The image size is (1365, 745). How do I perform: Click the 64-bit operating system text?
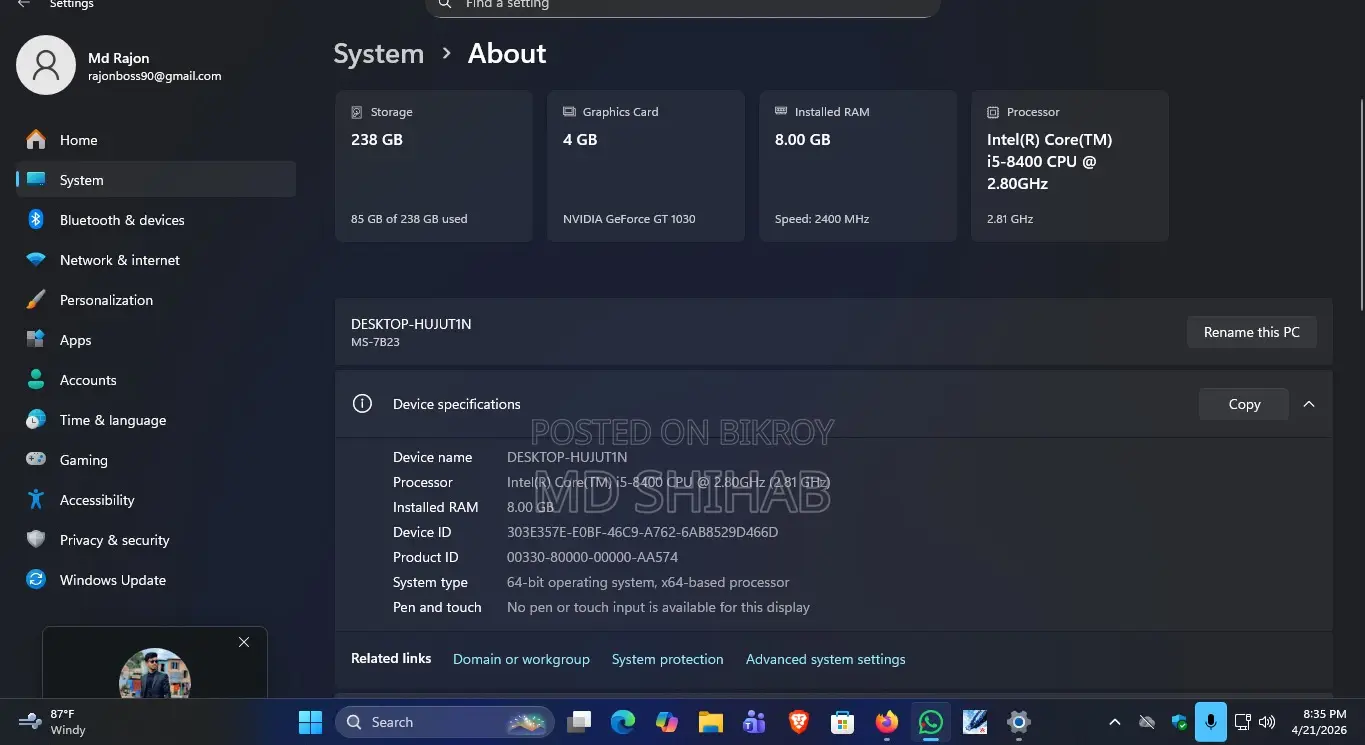(x=648, y=582)
